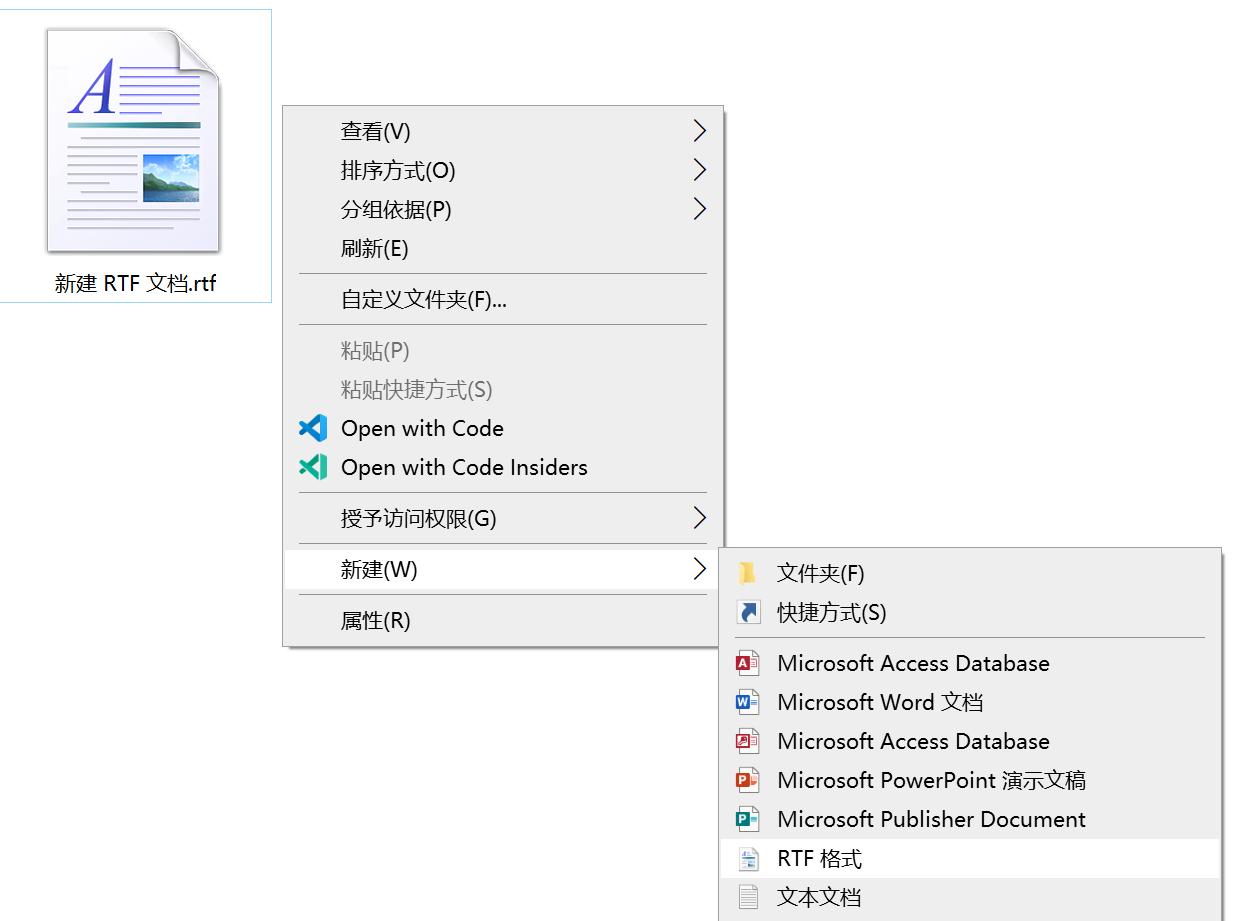The width and height of the screenshot is (1233, 921).
Task: Select the 新建 RTF 文档.rtf file thumbnail
Action: (133, 140)
